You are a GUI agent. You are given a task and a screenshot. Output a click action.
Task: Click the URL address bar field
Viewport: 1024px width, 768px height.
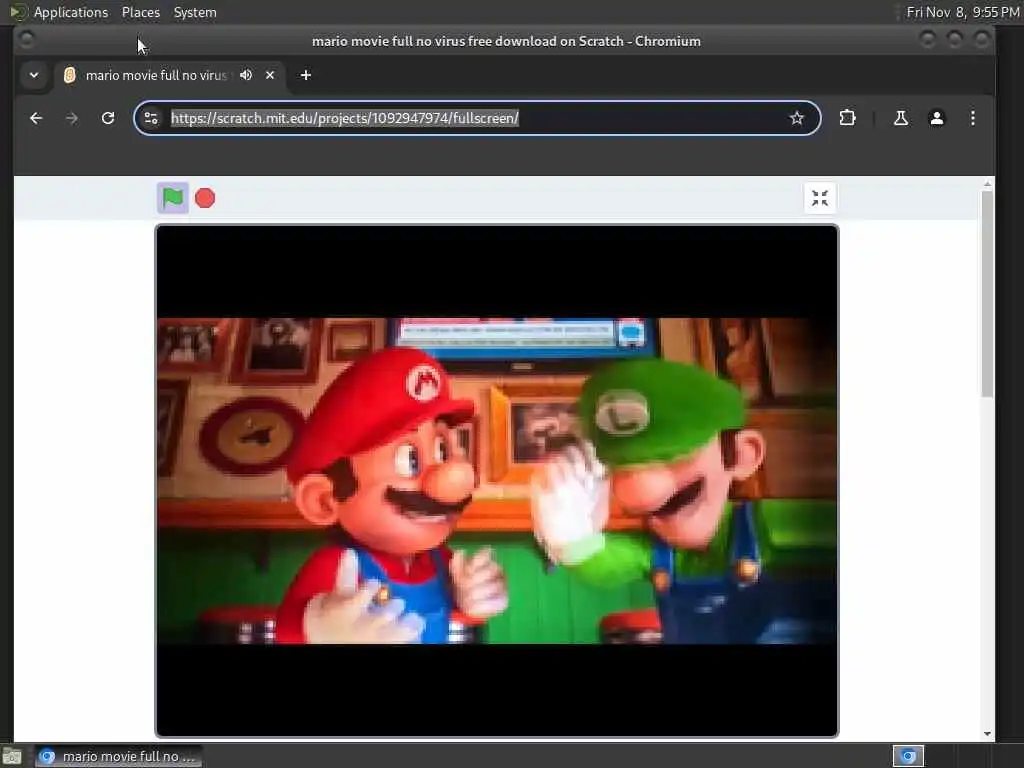click(x=475, y=118)
